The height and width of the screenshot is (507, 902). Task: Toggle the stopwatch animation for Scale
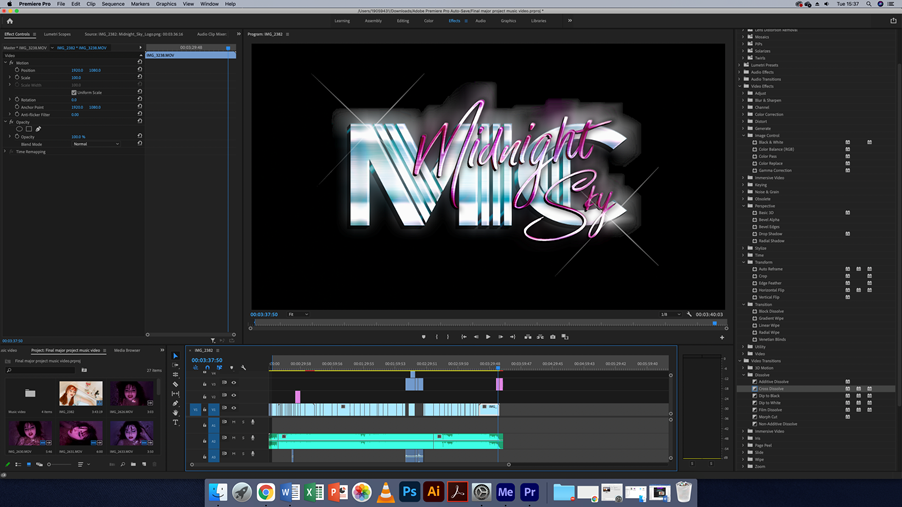(17, 77)
